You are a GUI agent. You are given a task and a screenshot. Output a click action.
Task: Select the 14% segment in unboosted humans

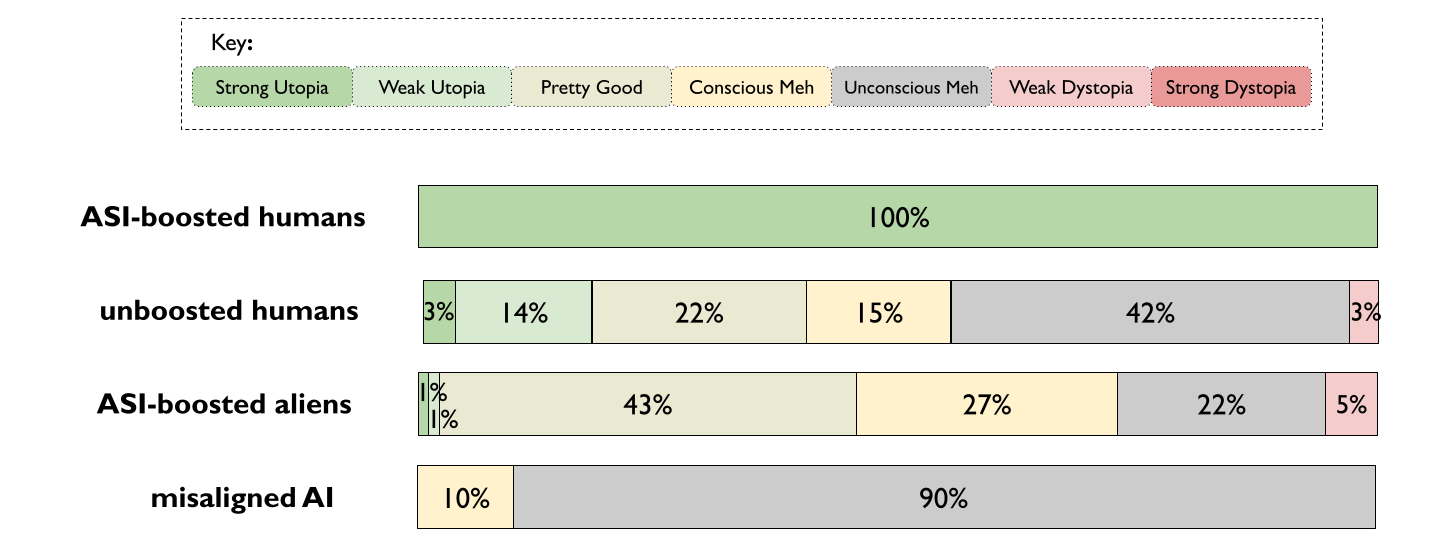click(524, 312)
